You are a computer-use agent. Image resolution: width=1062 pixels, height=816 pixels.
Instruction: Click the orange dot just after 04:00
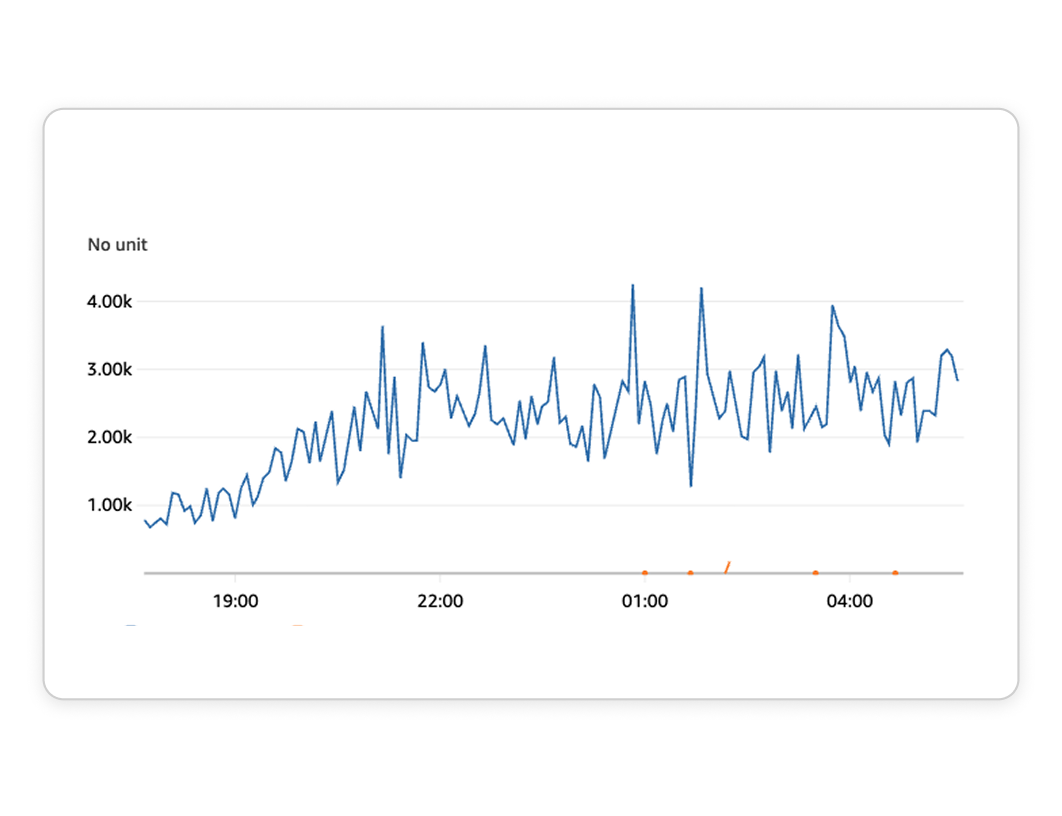pos(895,573)
